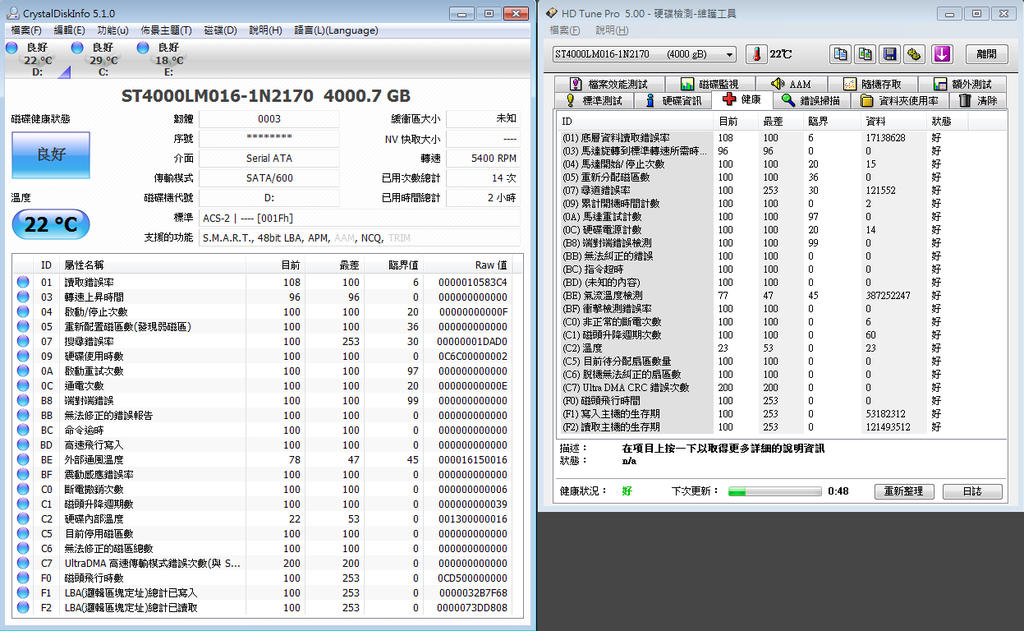Select HD Tune row (F1) 寫入主機的生存期
The height and width of the screenshot is (631, 1024).
(x=780, y=413)
